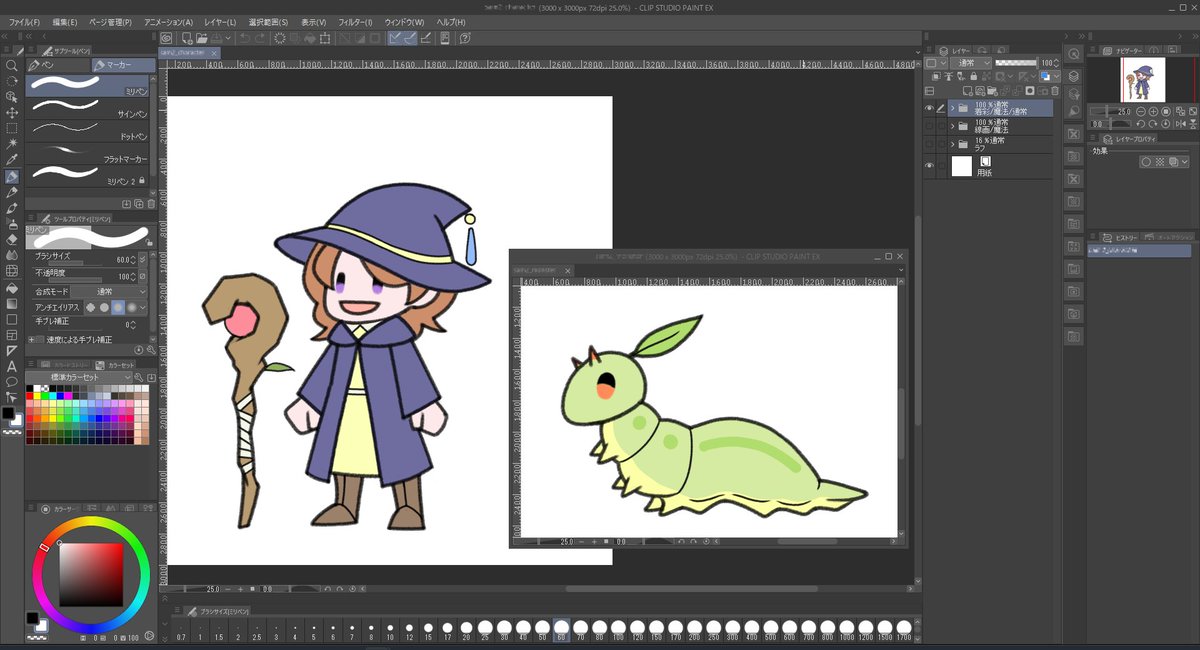Toggle visibility of the 着彩 layer folder

929,108
